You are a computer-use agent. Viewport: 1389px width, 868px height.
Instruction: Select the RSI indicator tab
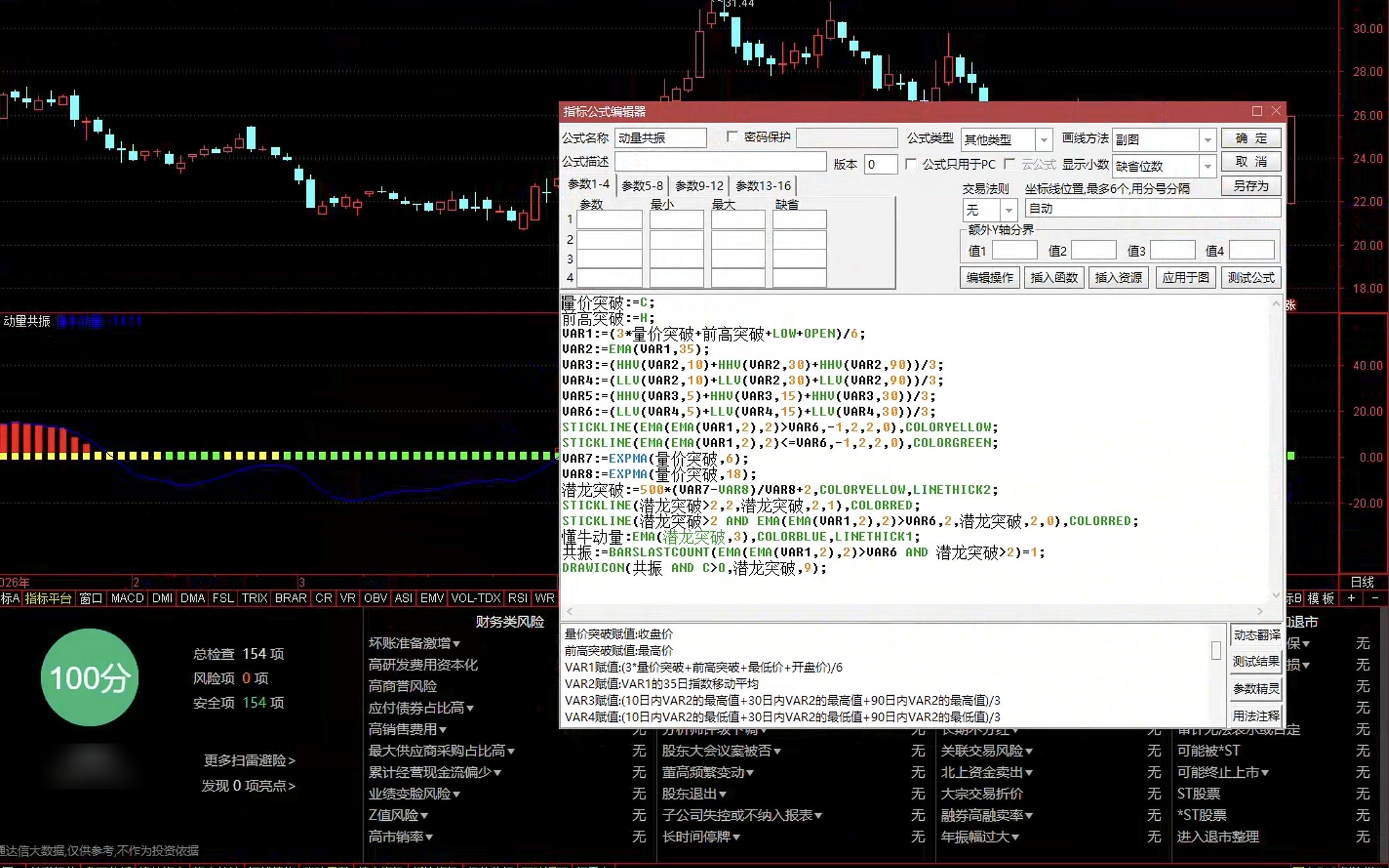click(517, 598)
